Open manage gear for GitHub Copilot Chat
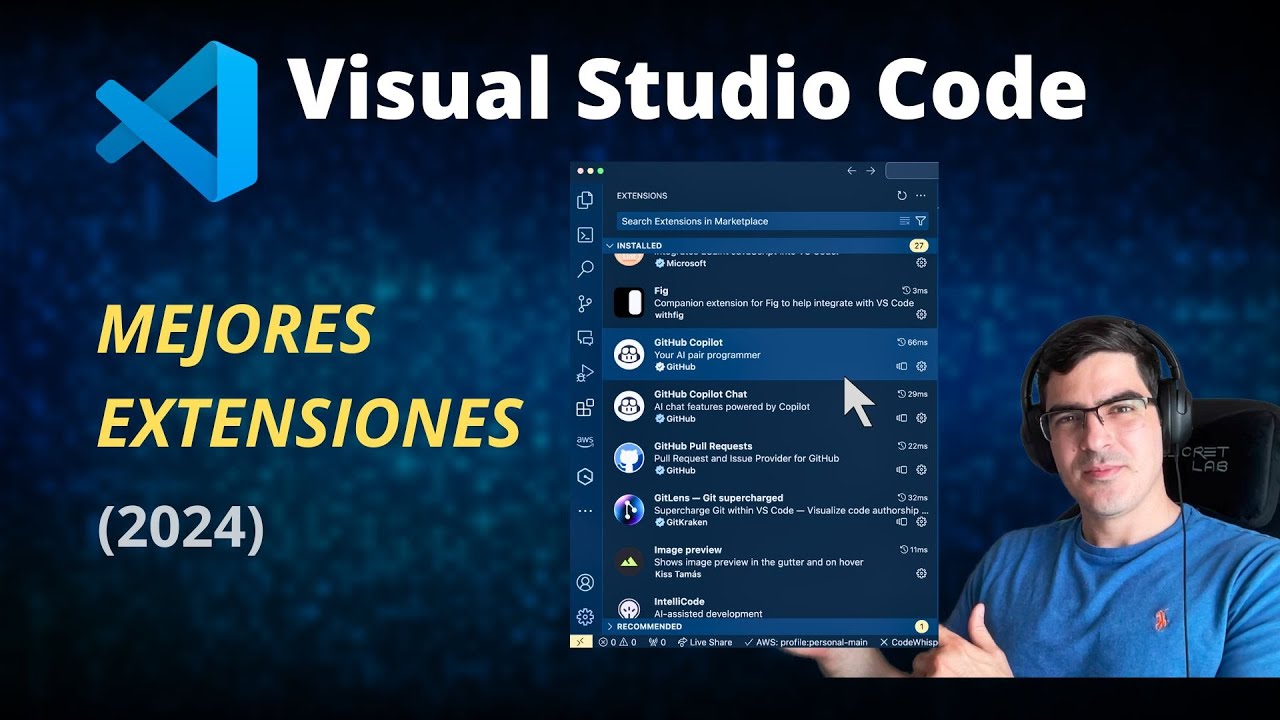Screen dimensions: 1280x720 pyautogui.click(x=921, y=418)
